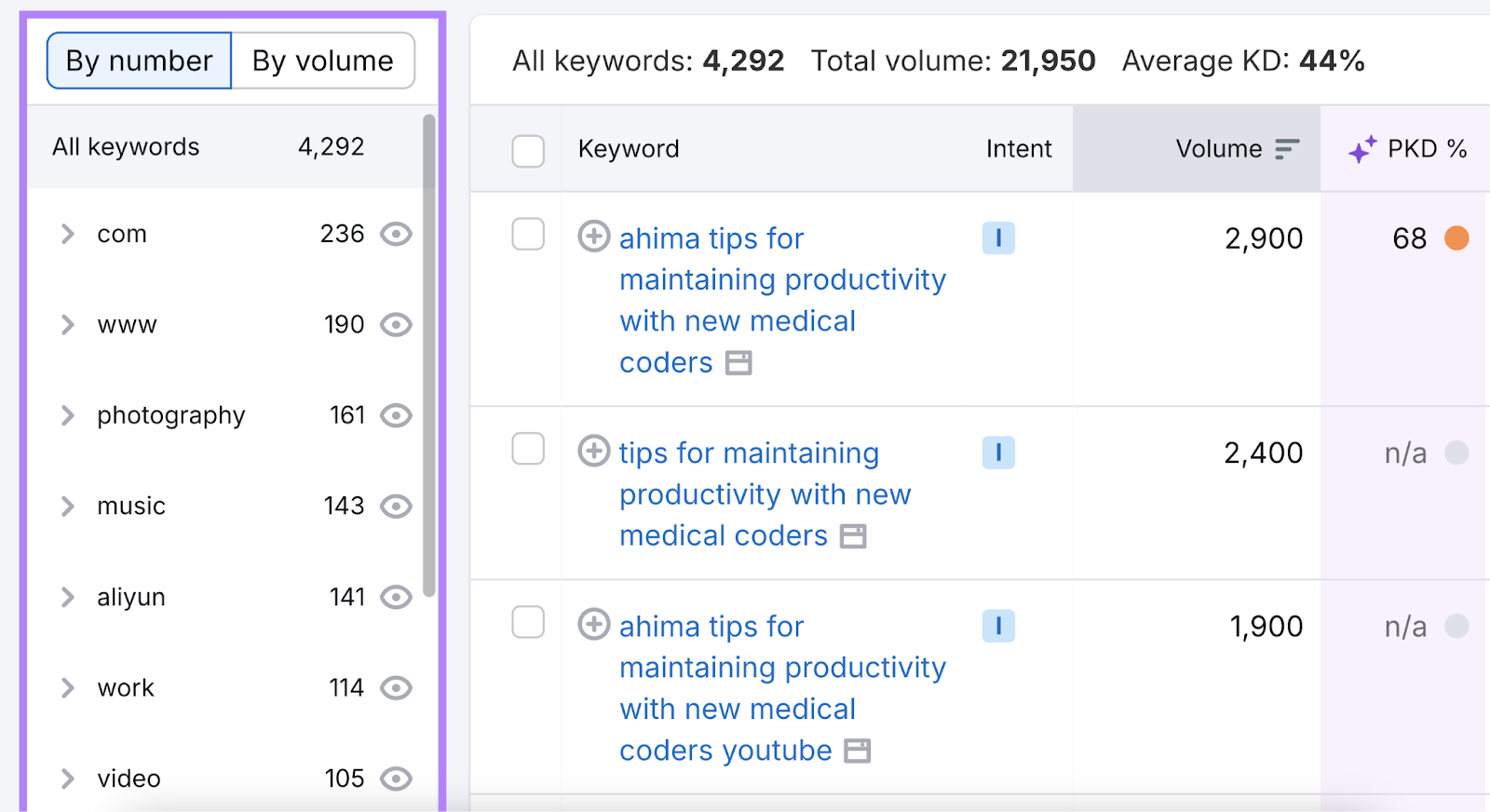Click the Intent badge on the third keyword row

point(998,627)
